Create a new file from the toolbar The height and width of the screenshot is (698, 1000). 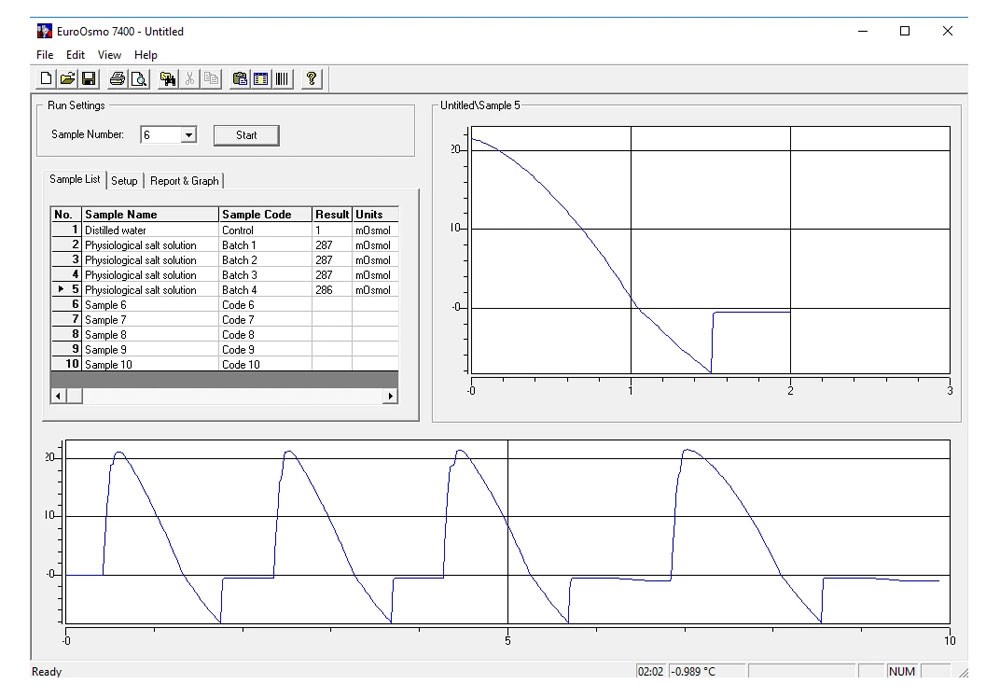pyautogui.click(x=46, y=78)
